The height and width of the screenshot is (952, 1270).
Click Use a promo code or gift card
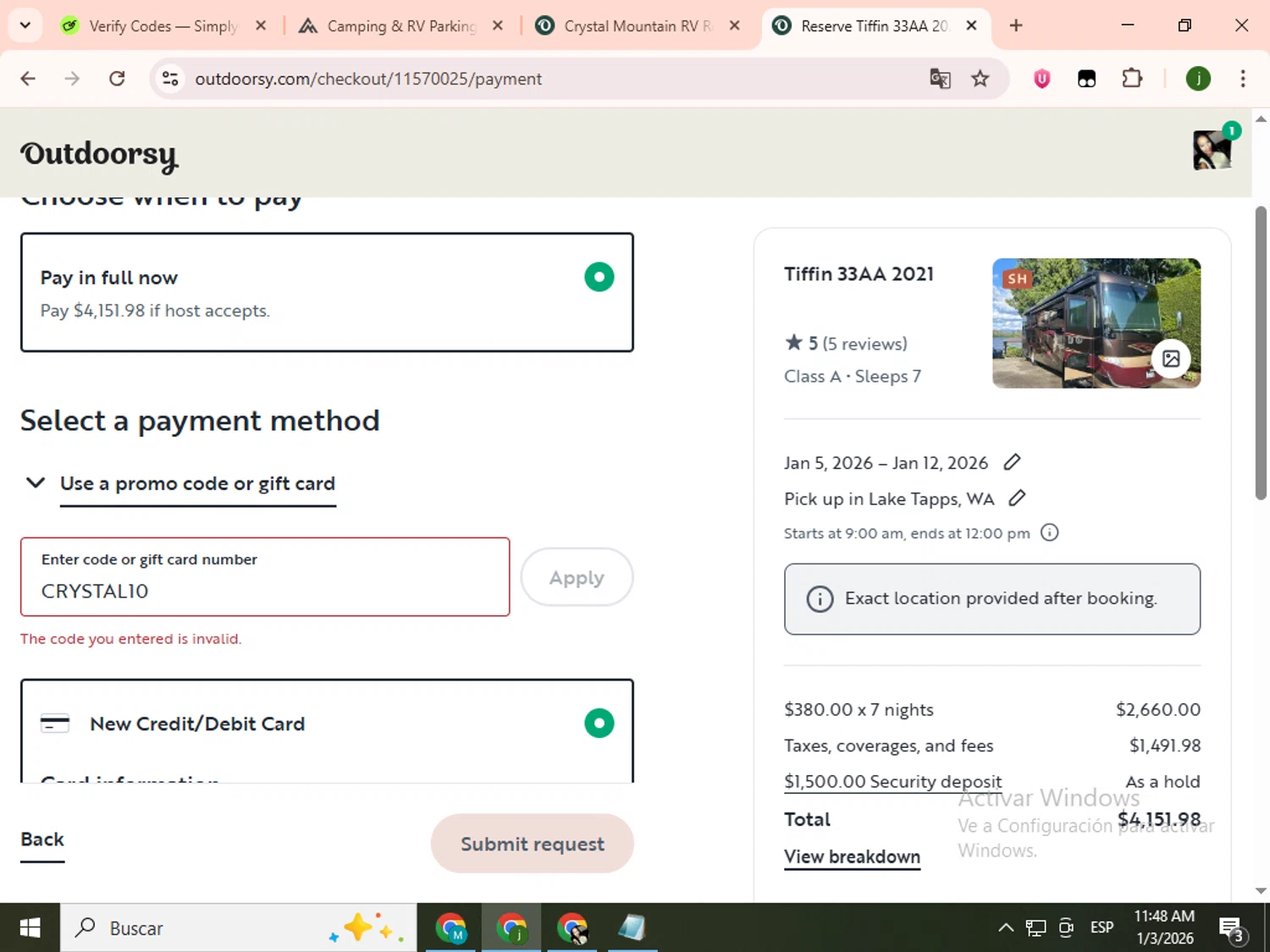click(x=197, y=483)
